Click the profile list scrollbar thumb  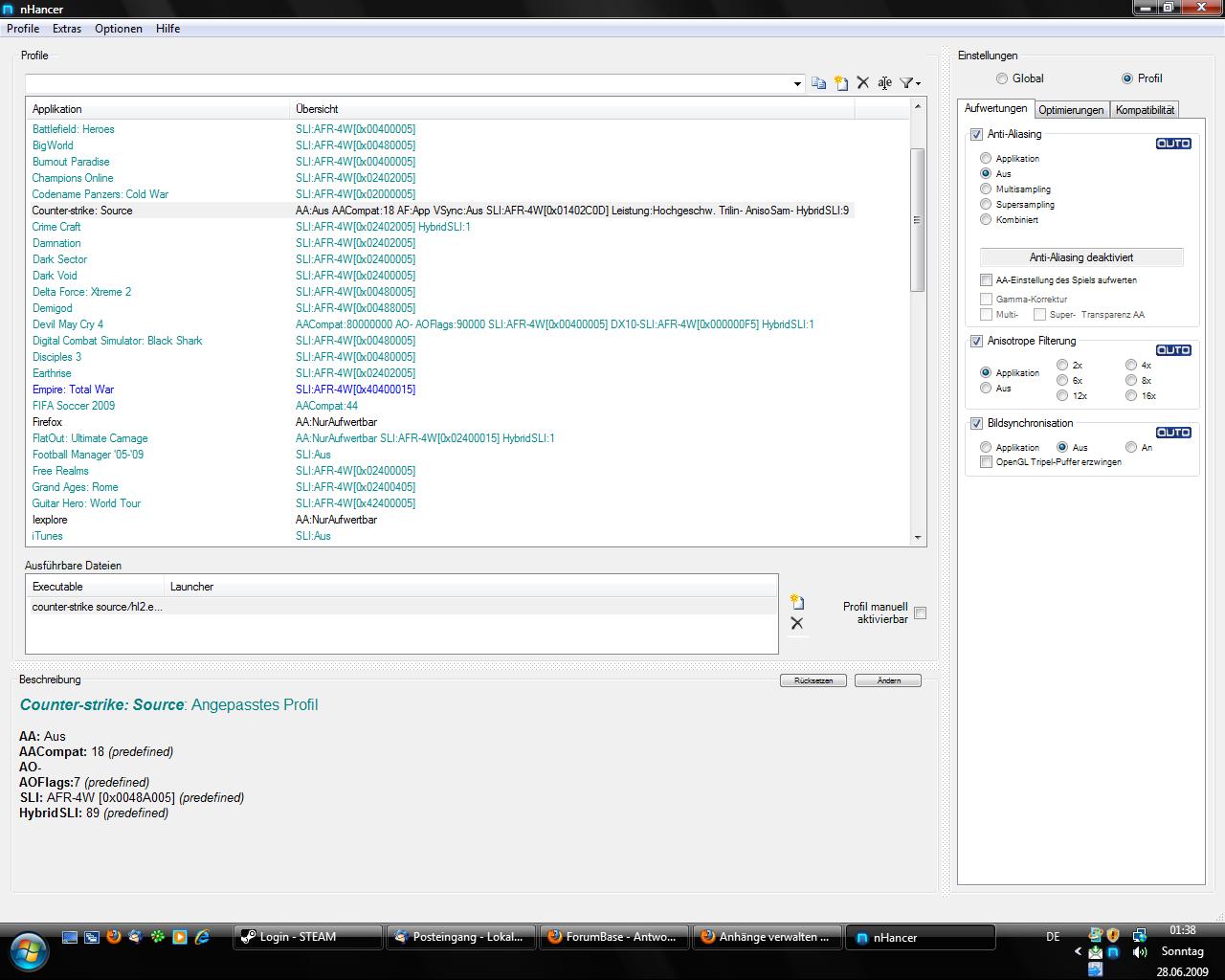[x=918, y=219]
